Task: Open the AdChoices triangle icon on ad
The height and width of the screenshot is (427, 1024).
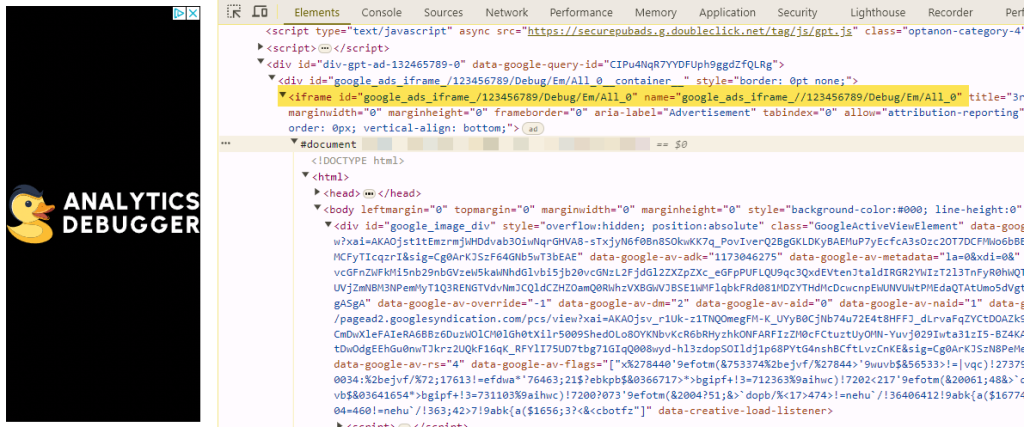Action: 180,13
